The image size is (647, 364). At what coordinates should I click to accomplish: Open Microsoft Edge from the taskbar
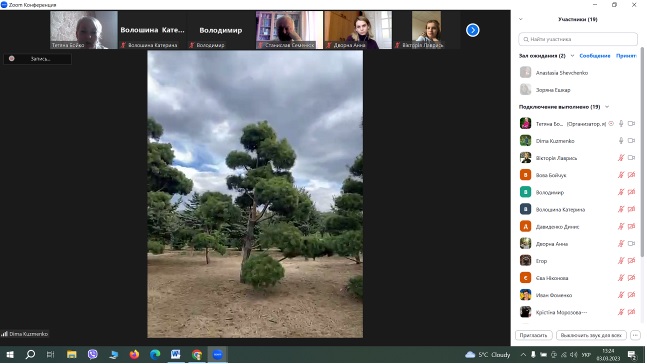click(155, 355)
